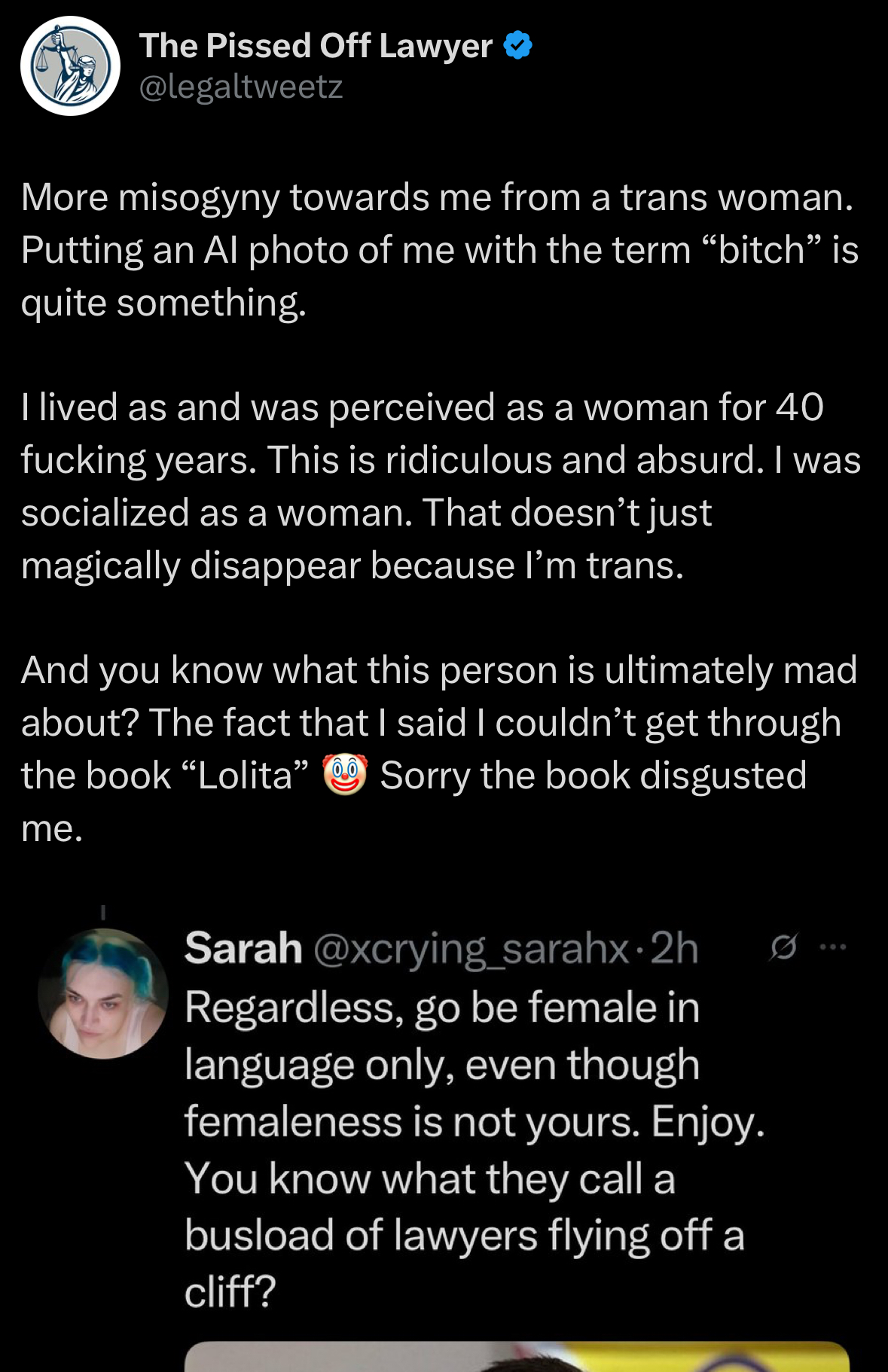Open the @legaltweetz handle link
Viewport: 888px width, 1372px height.
click(241, 87)
